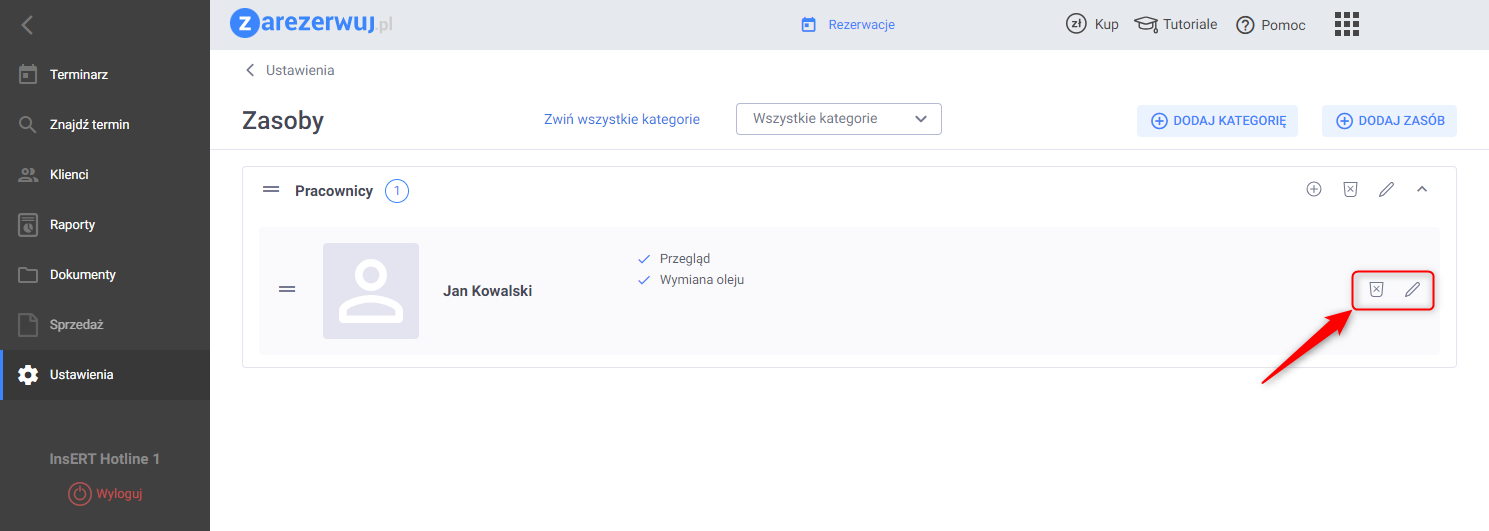Click Zwiń wszystkie kategorie link
This screenshot has width=1489, height=531.
tap(621, 119)
